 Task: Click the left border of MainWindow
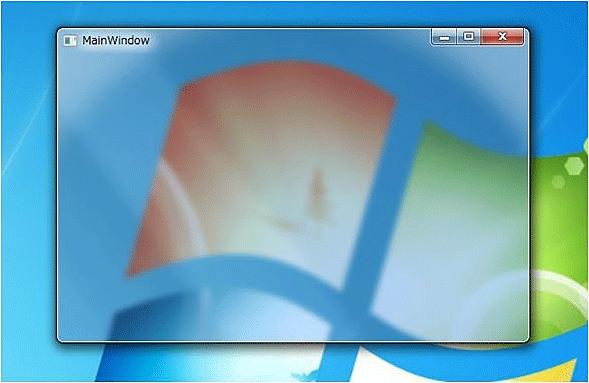click(x=57, y=188)
